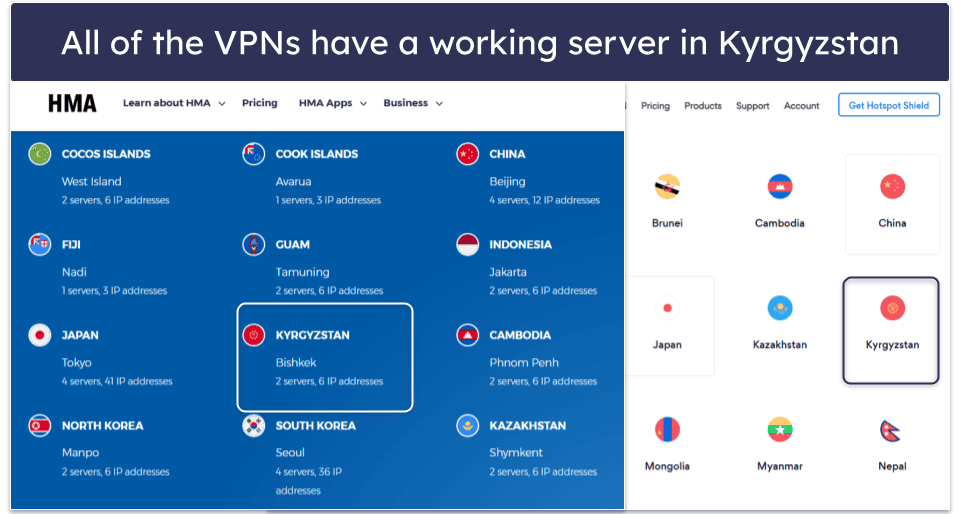
Task: Select the Mongolia flag icon
Action: click(x=667, y=430)
